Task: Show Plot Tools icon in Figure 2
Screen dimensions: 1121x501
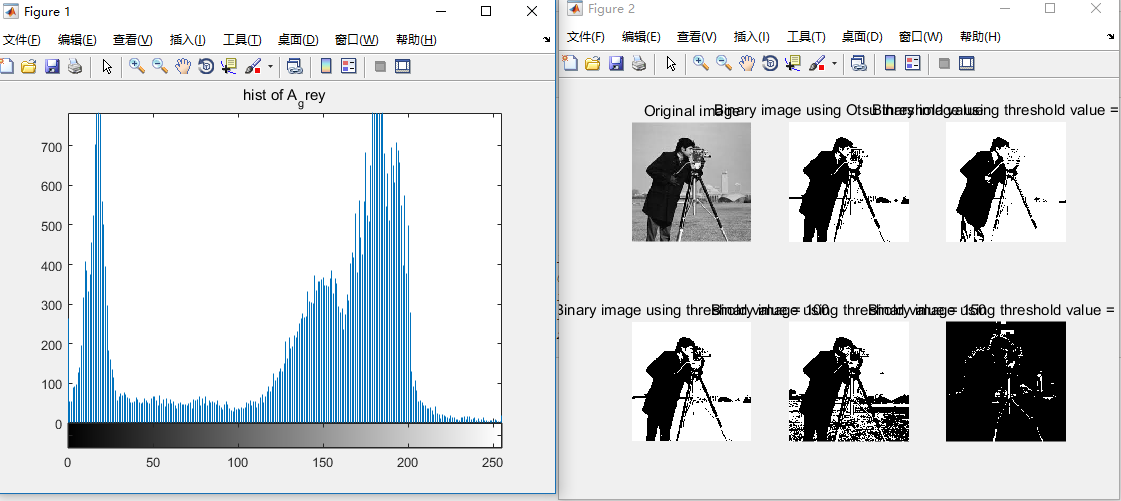Action: (967, 64)
